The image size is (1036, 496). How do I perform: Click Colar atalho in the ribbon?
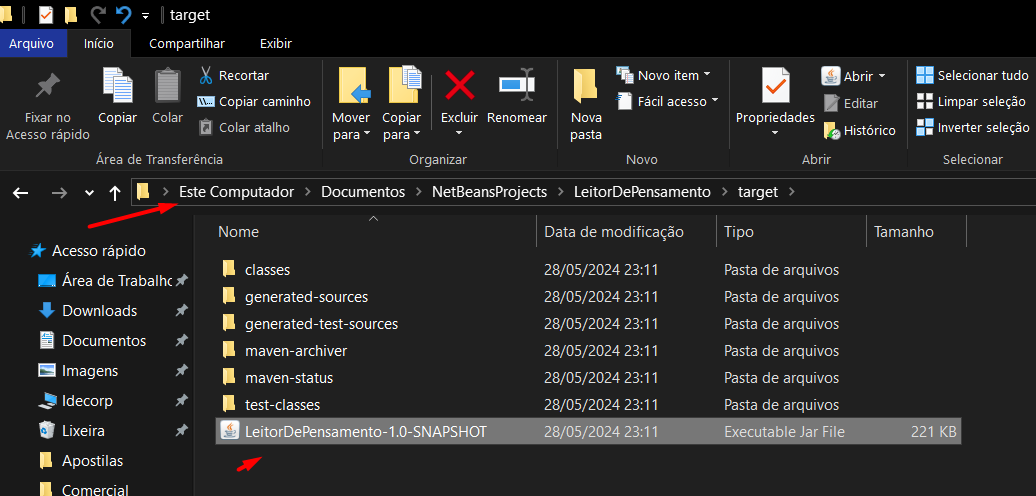pyautogui.click(x=244, y=127)
